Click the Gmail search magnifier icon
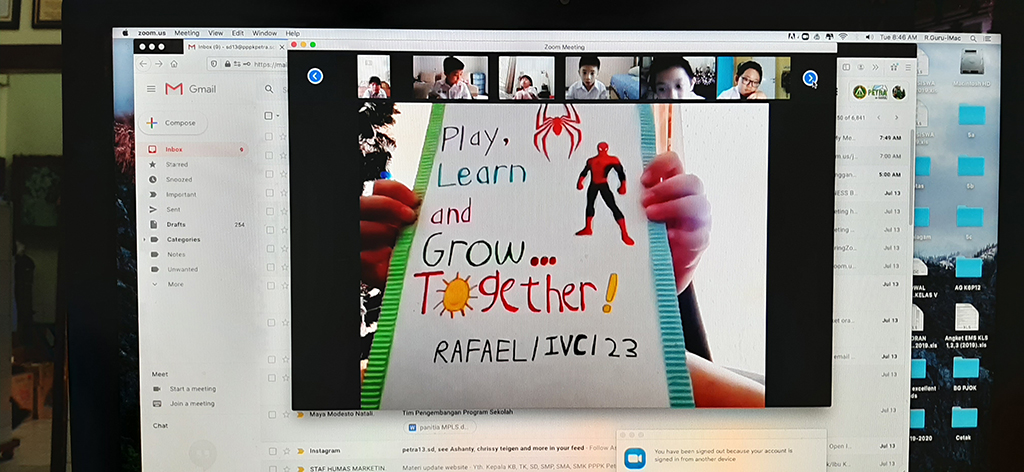The width and height of the screenshot is (1024, 472). (x=270, y=89)
